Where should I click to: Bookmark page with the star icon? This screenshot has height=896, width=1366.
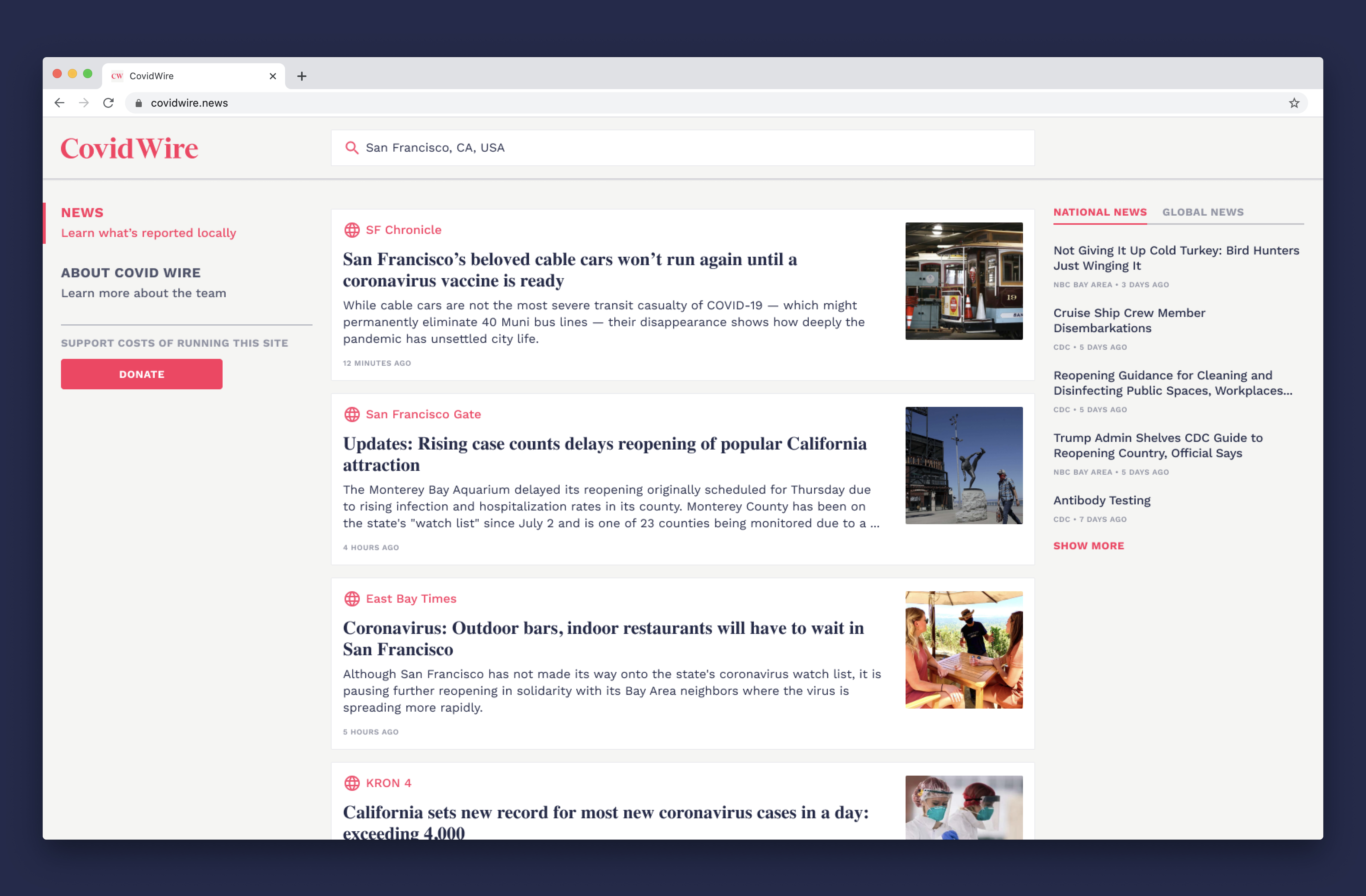pos(1294,103)
